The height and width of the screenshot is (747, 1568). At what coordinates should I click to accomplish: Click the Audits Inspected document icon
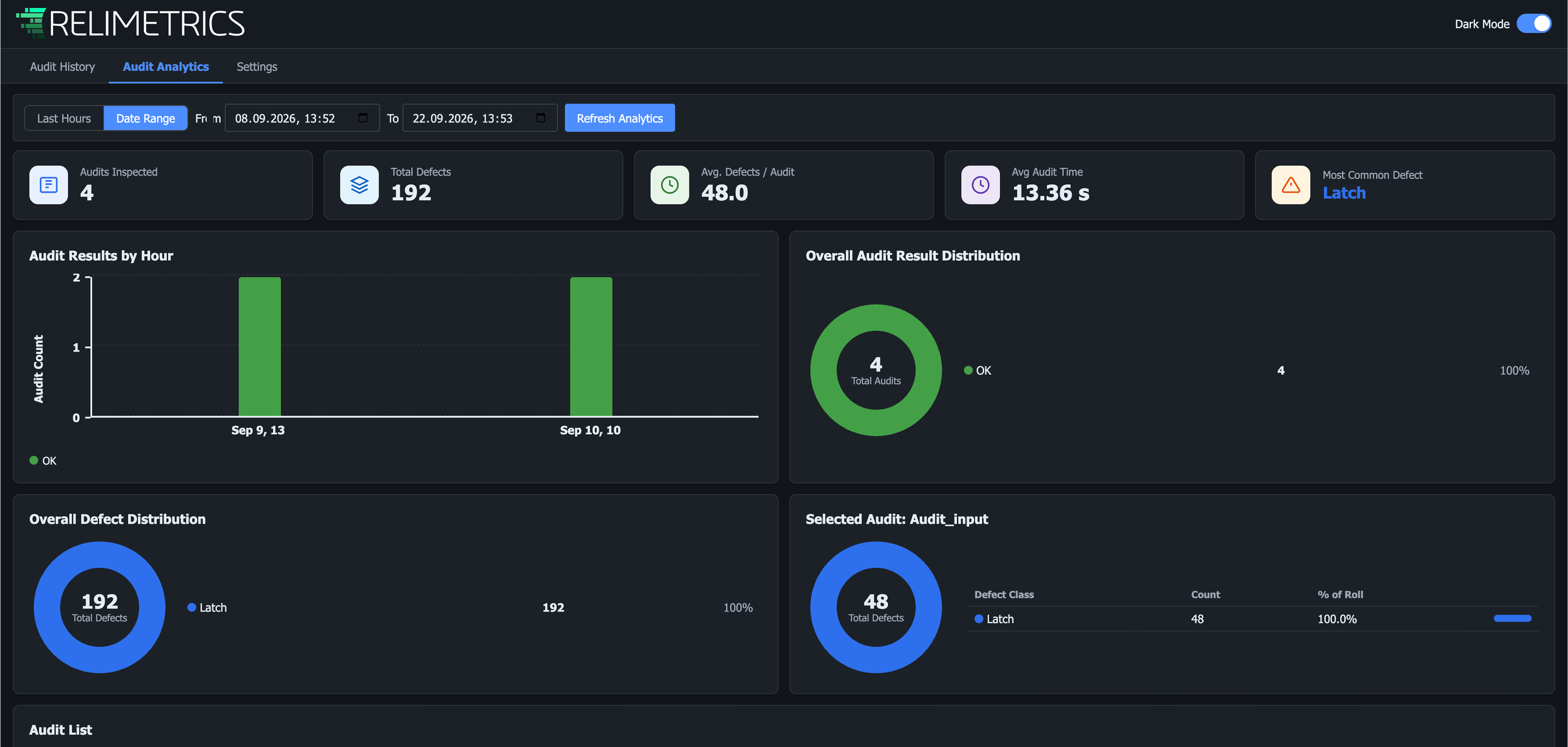[x=49, y=185]
